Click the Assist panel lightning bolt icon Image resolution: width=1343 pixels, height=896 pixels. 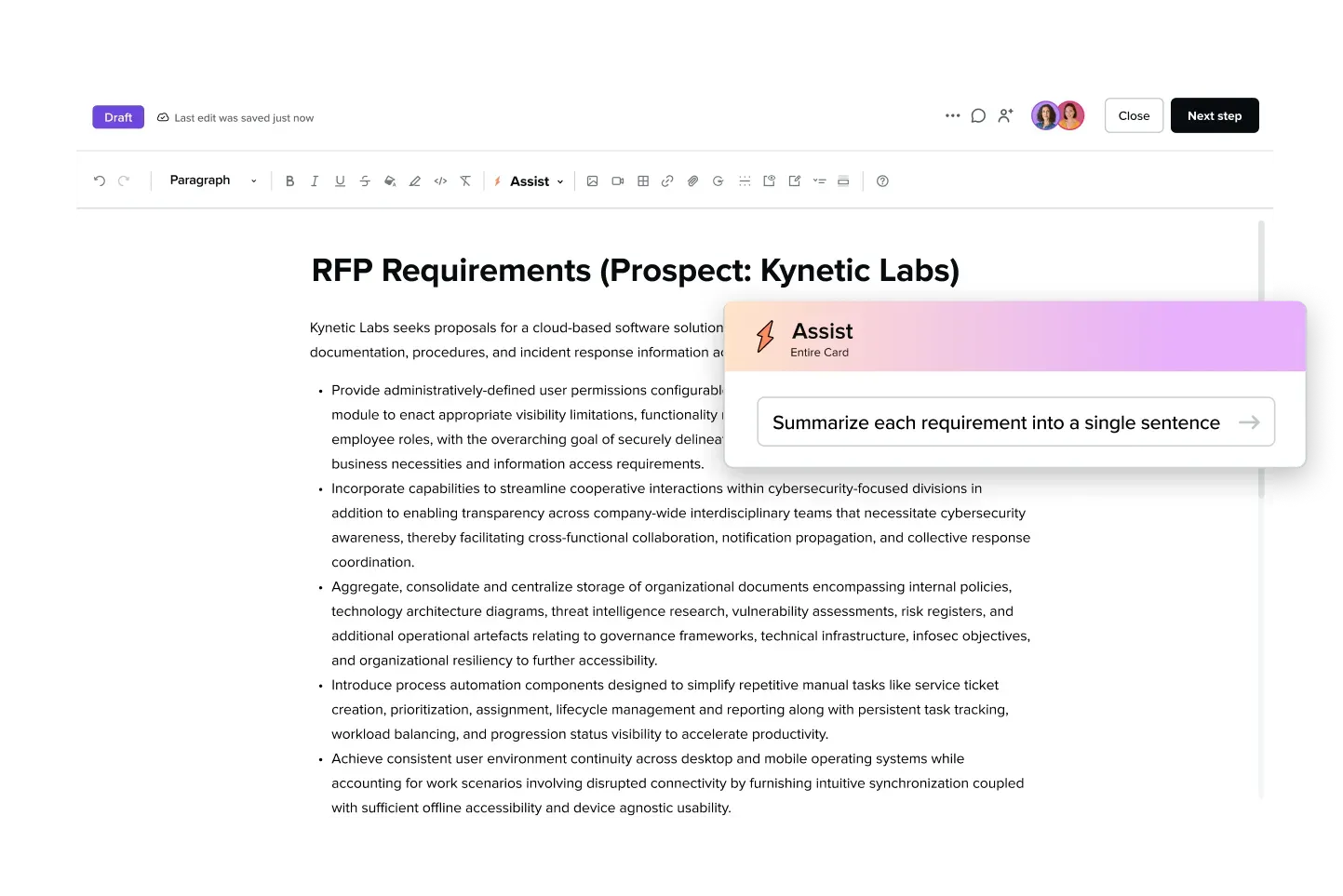[x=765, y=337]
